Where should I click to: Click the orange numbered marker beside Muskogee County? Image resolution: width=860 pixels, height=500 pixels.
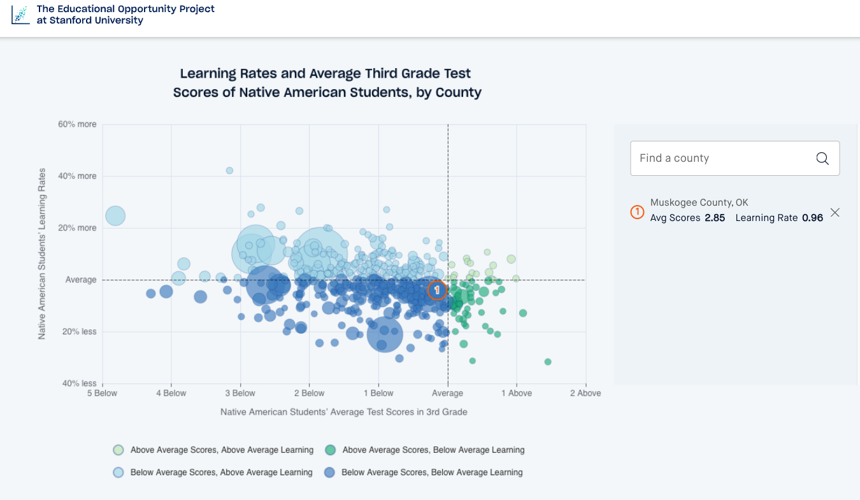click(637, 212)
